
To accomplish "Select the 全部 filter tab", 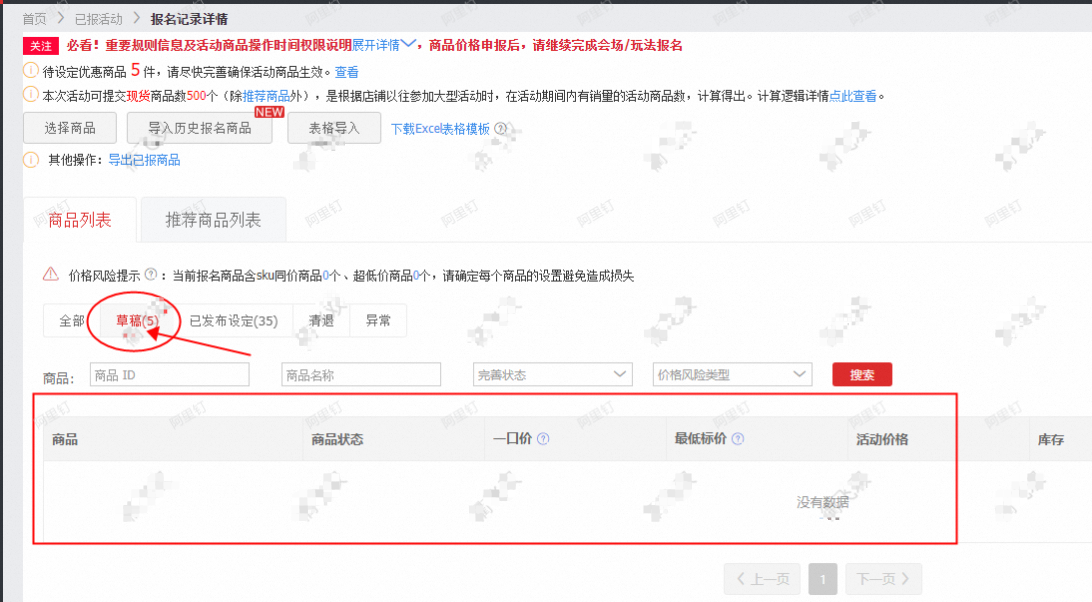I will (72, 321).
